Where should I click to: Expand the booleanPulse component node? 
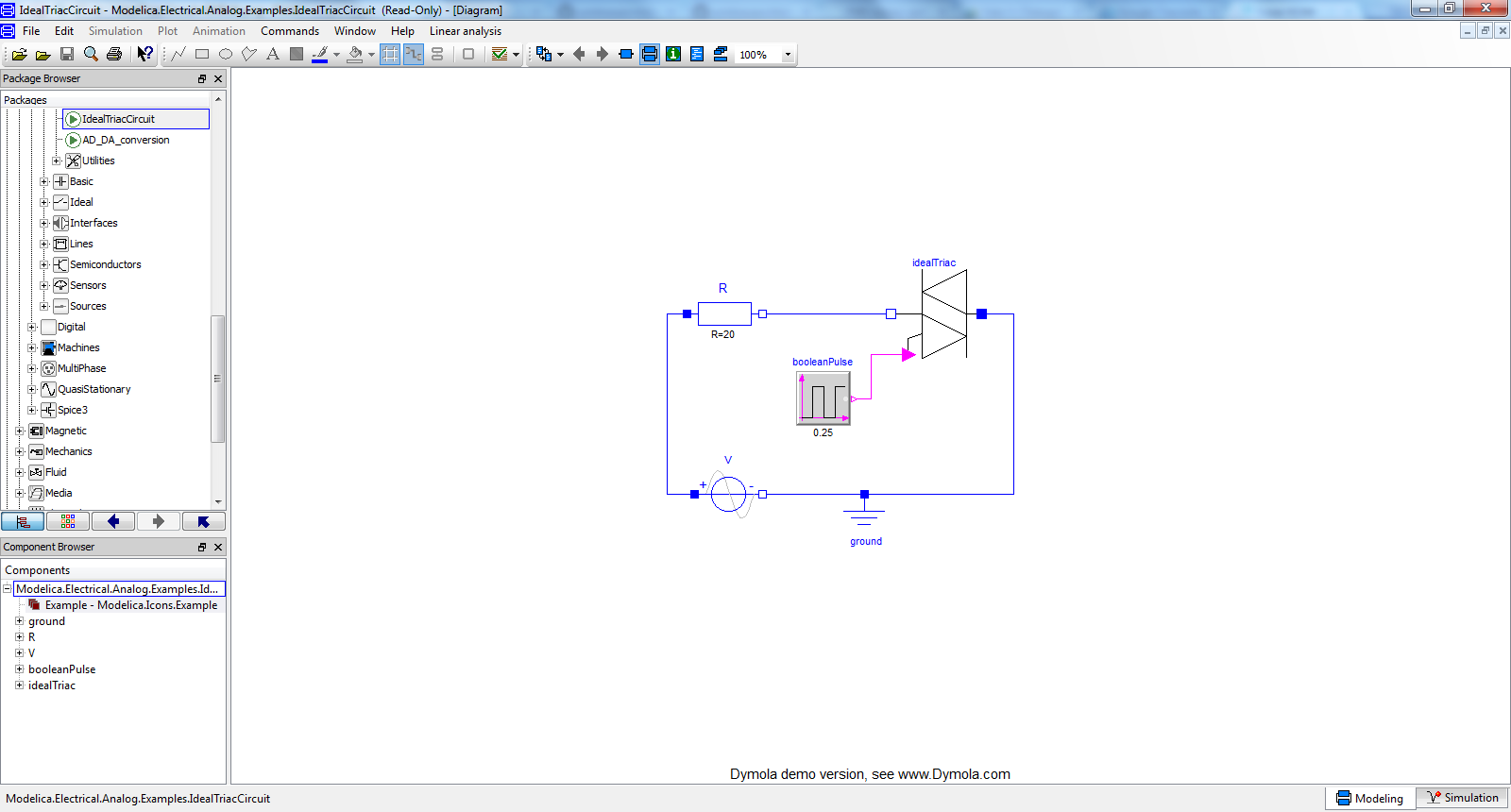point(19,668)
